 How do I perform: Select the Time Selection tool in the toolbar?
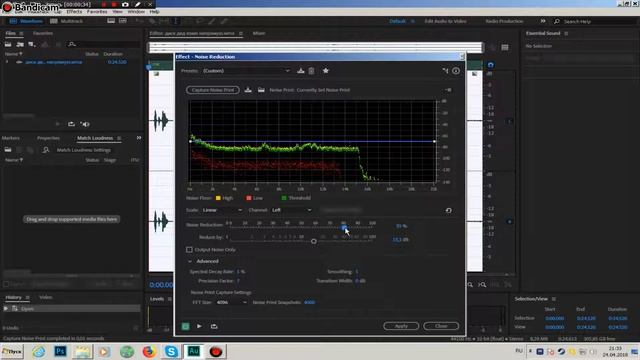[176, 21]
